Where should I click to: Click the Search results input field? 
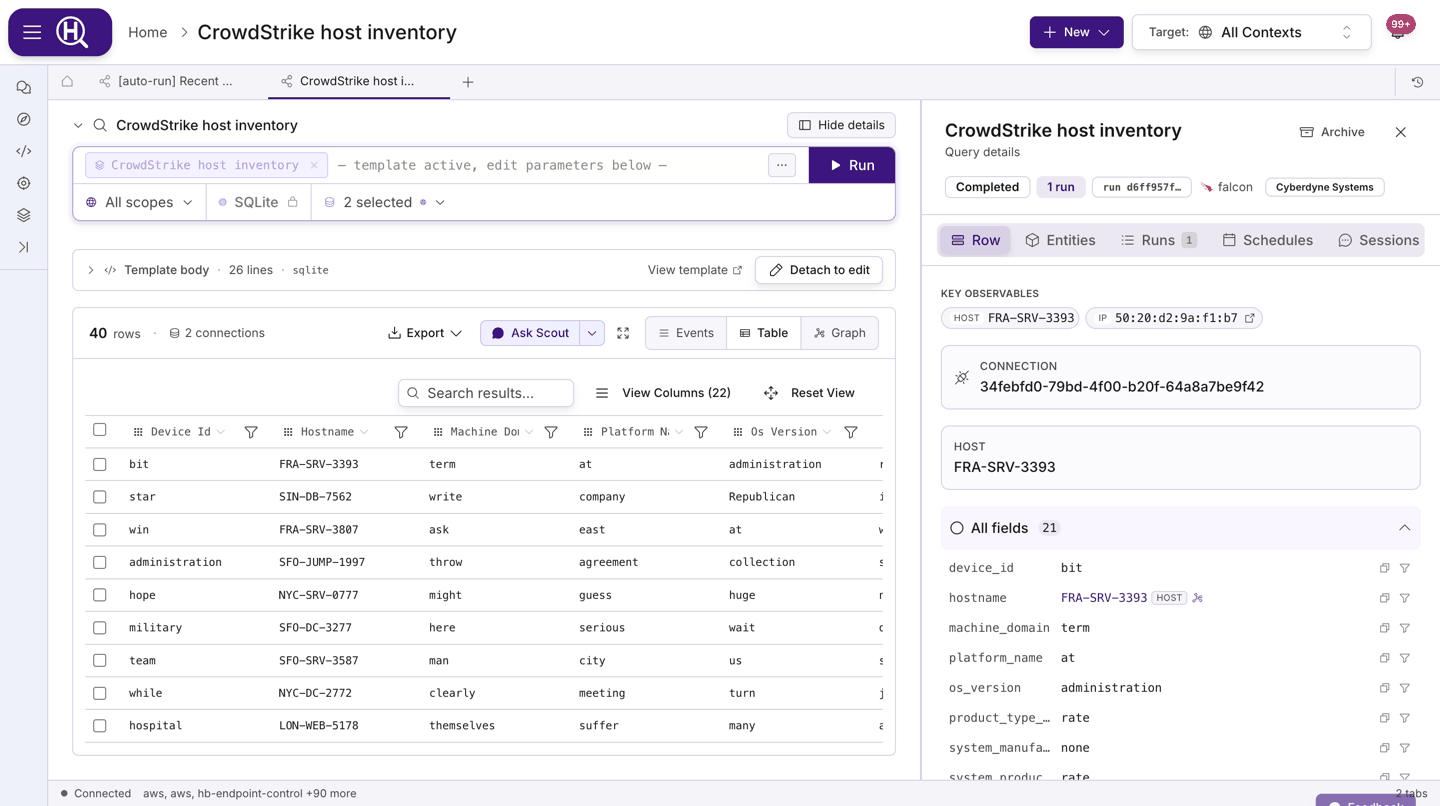tap(486, 393)
